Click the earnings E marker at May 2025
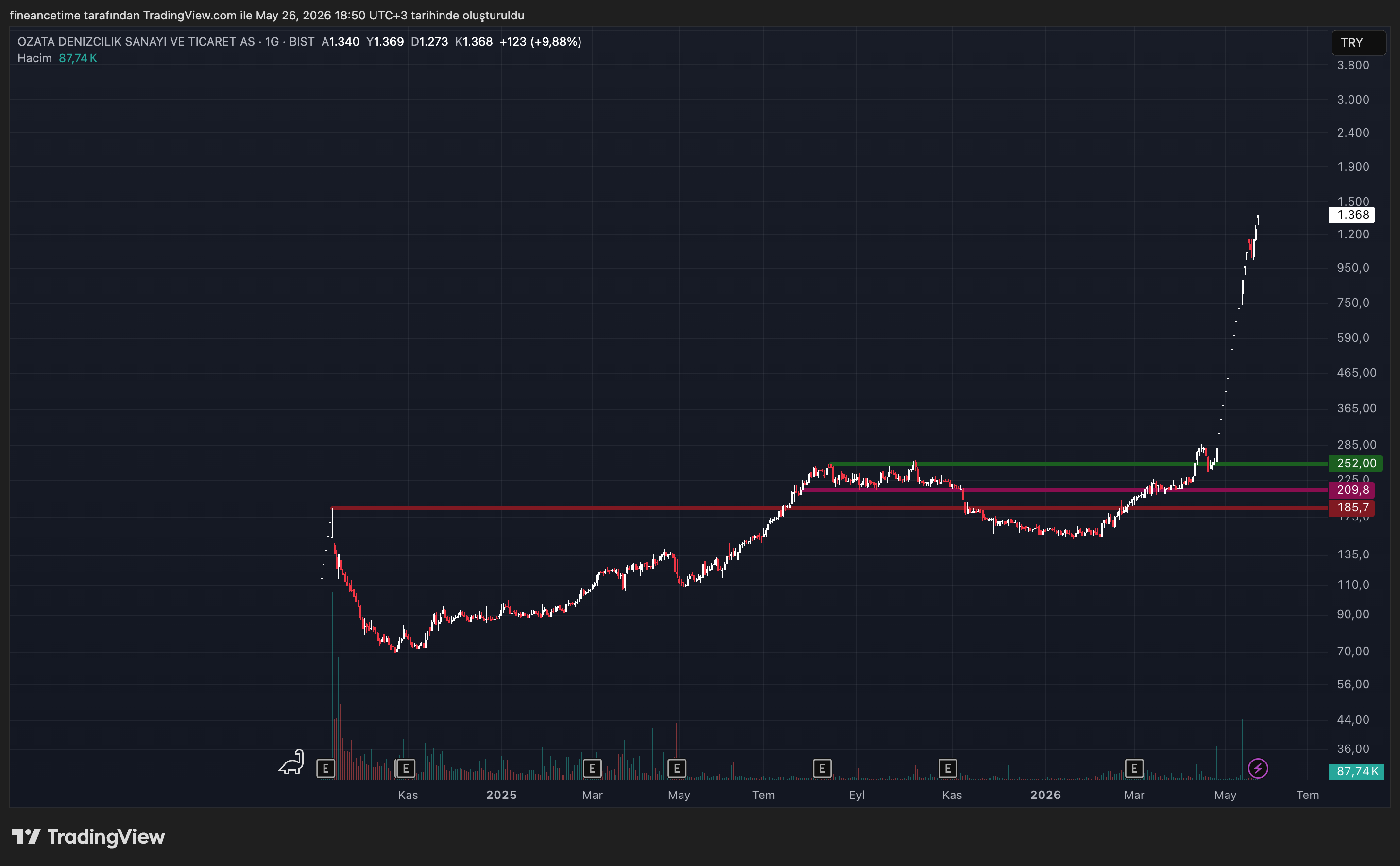1400x866 pixels. coord(677,769)
